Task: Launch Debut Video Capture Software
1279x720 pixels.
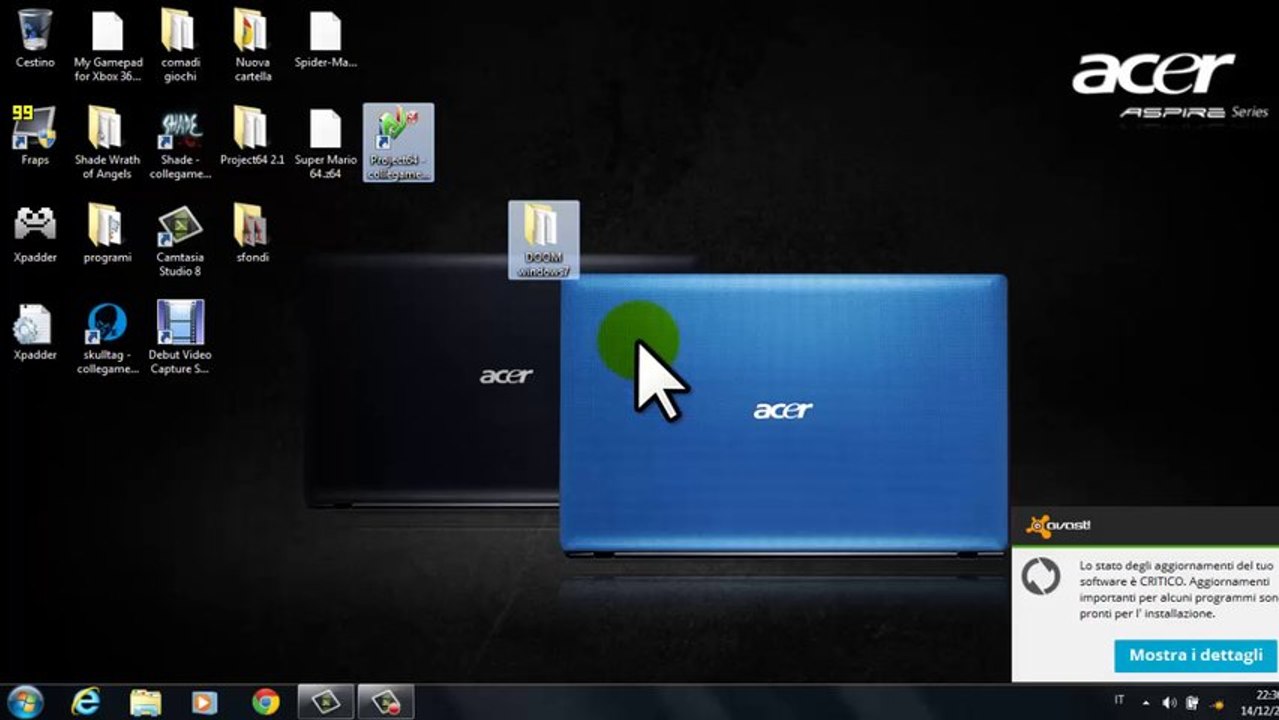Action: [x=180, y=337]
